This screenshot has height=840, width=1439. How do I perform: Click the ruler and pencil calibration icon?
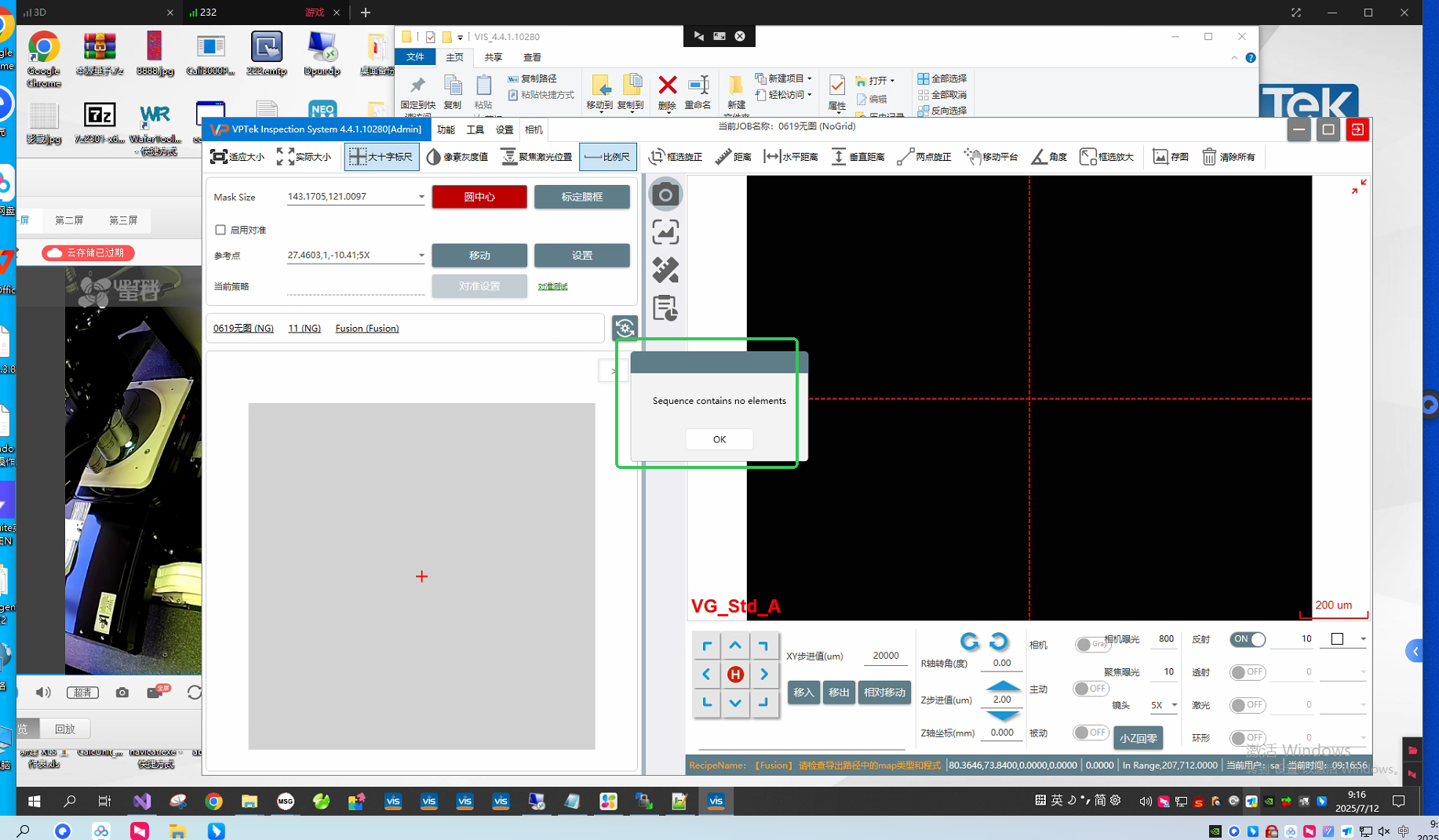[x=665, y=270]
